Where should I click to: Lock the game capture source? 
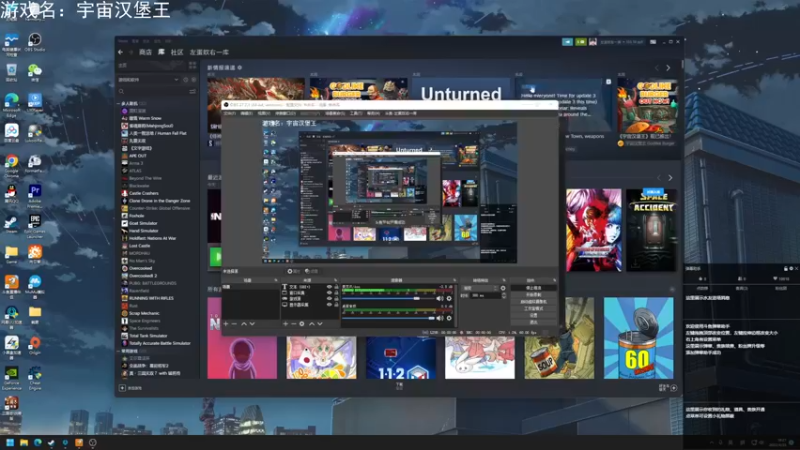336,298
